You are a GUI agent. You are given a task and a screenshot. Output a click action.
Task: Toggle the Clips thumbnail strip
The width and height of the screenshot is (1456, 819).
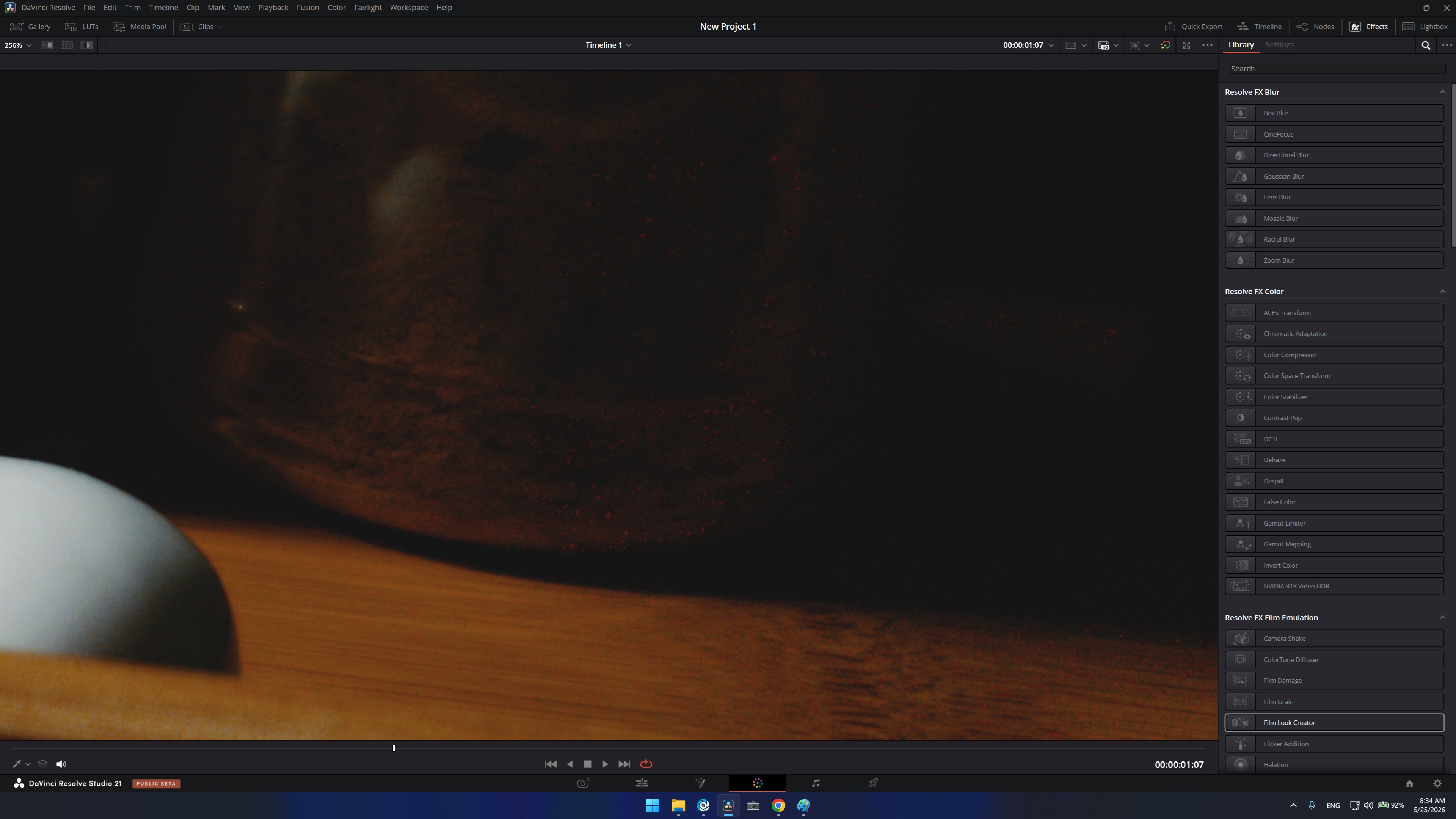click(197, 27)
